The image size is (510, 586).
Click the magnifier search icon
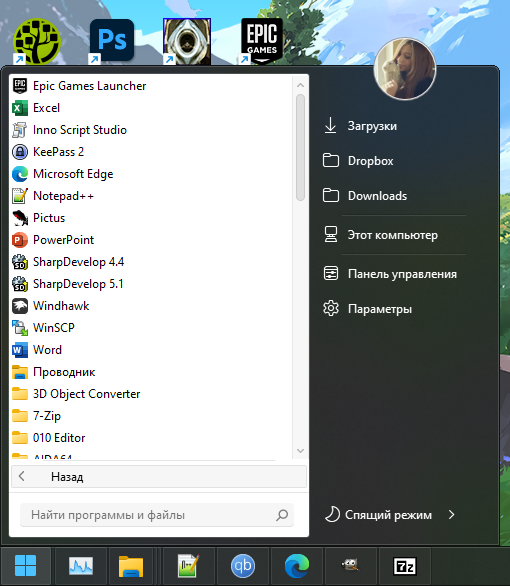coord(282,515)
